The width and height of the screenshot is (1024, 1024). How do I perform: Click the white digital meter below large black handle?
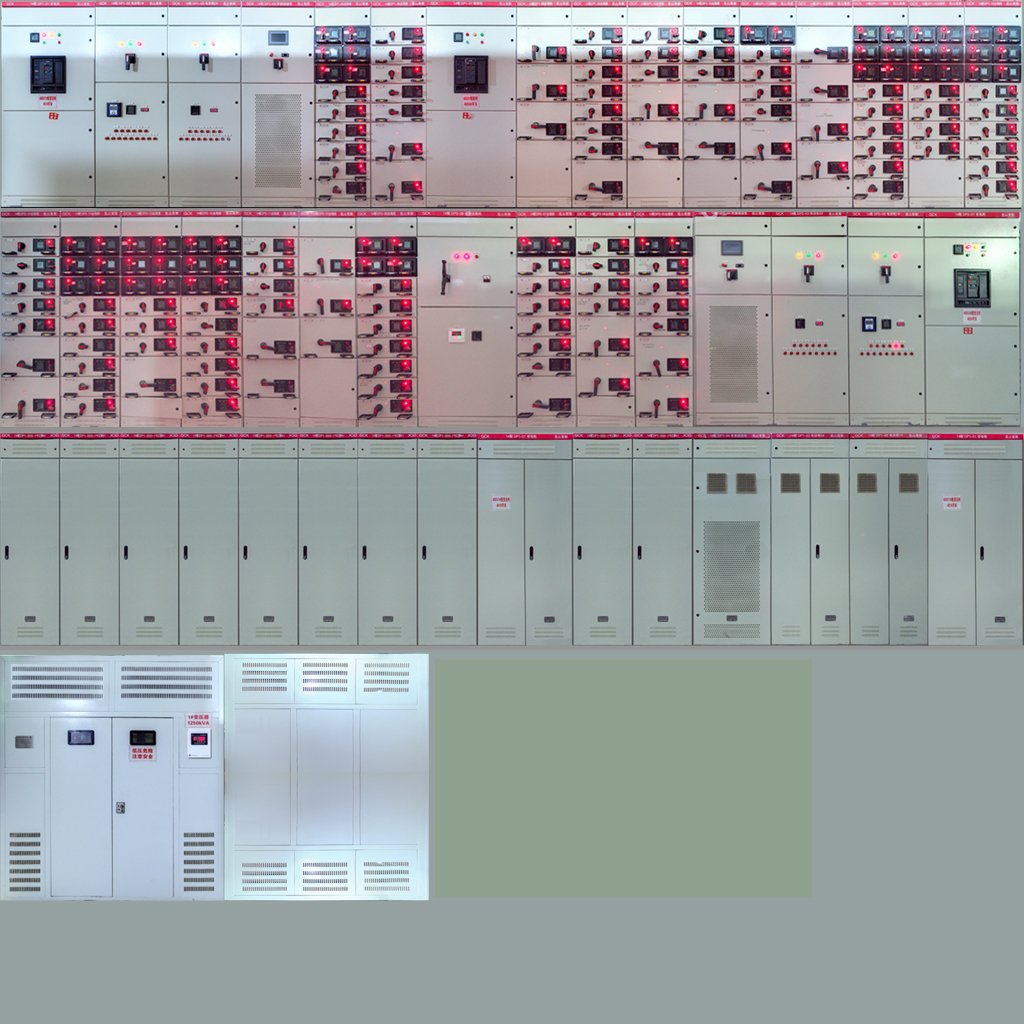[x=456, y=335]
